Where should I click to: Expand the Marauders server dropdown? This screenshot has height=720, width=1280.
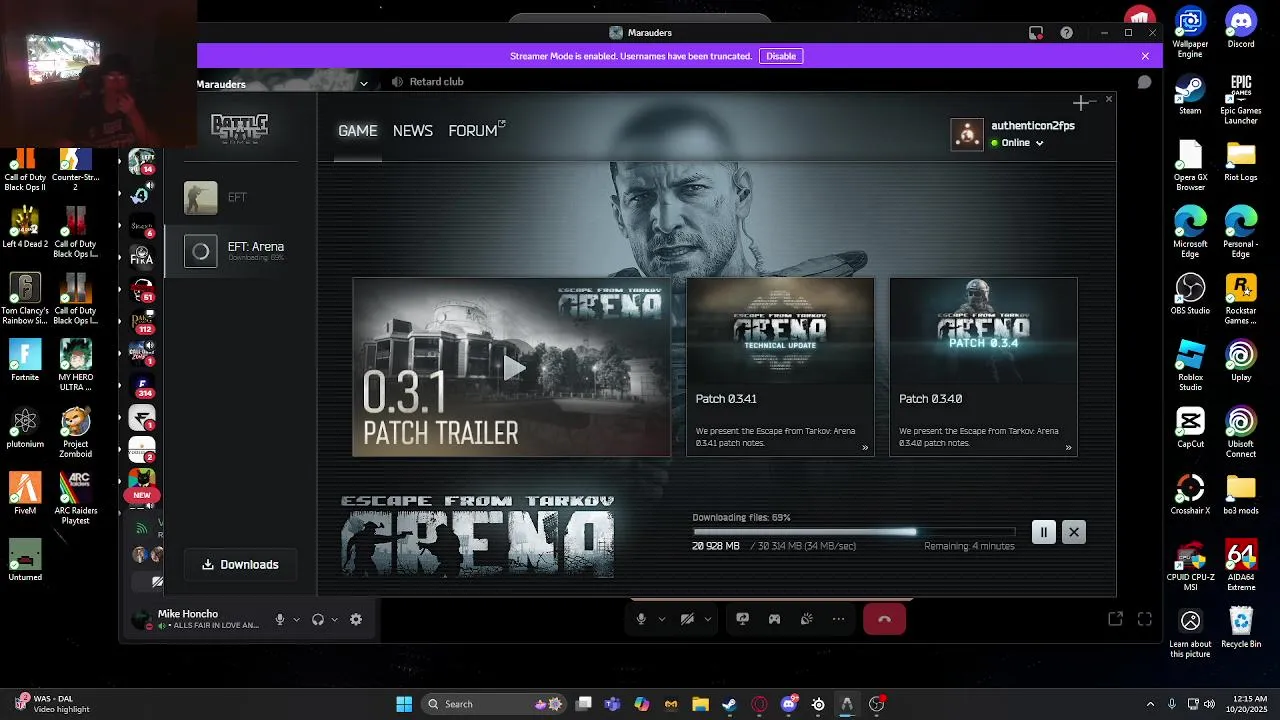[x=363, y=84]
